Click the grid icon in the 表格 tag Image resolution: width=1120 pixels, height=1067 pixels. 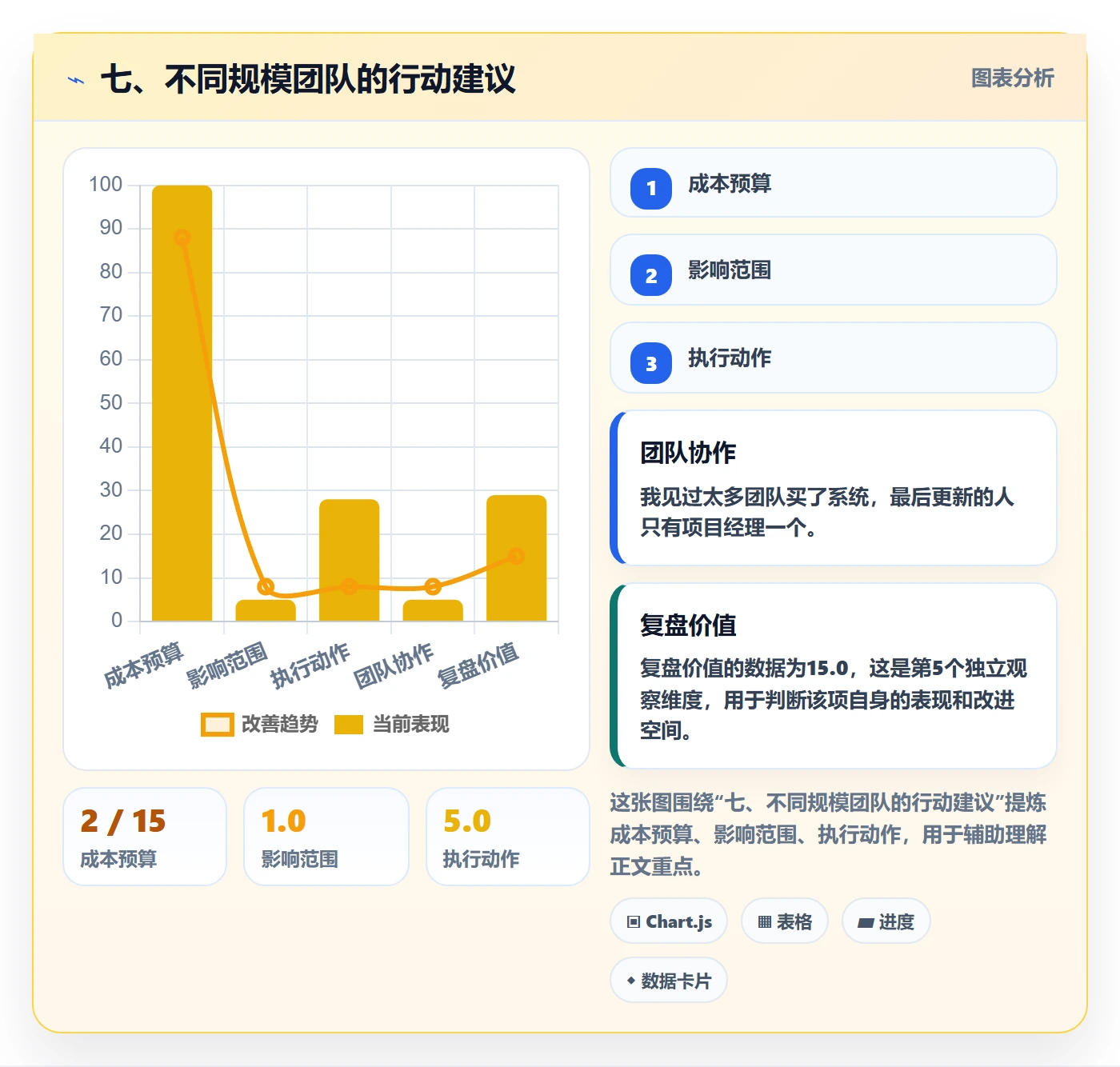click(x=765, y=921)
